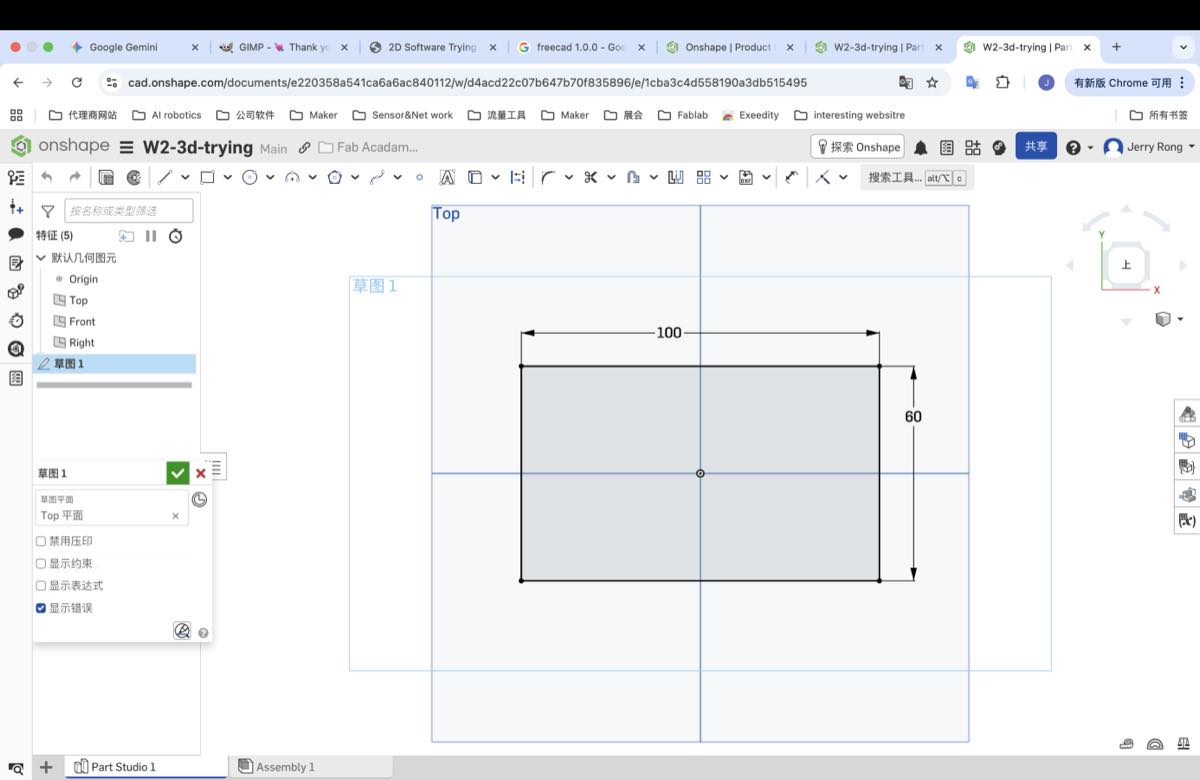This screenshot has width=1200, height=780.
Task: Select the Offset sketch tool
Action: pyautogui.click(x=633, y=177)
